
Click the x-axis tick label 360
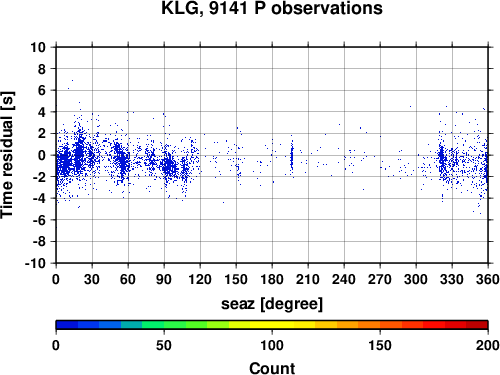(x=488, y=279)
